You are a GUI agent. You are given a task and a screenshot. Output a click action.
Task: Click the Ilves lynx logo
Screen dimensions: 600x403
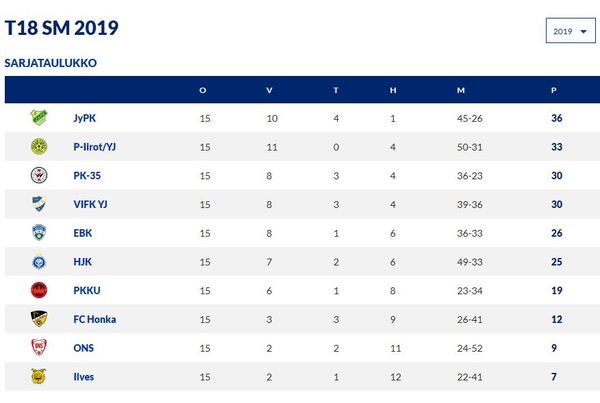pyautogui.click(x=39, y=376)
